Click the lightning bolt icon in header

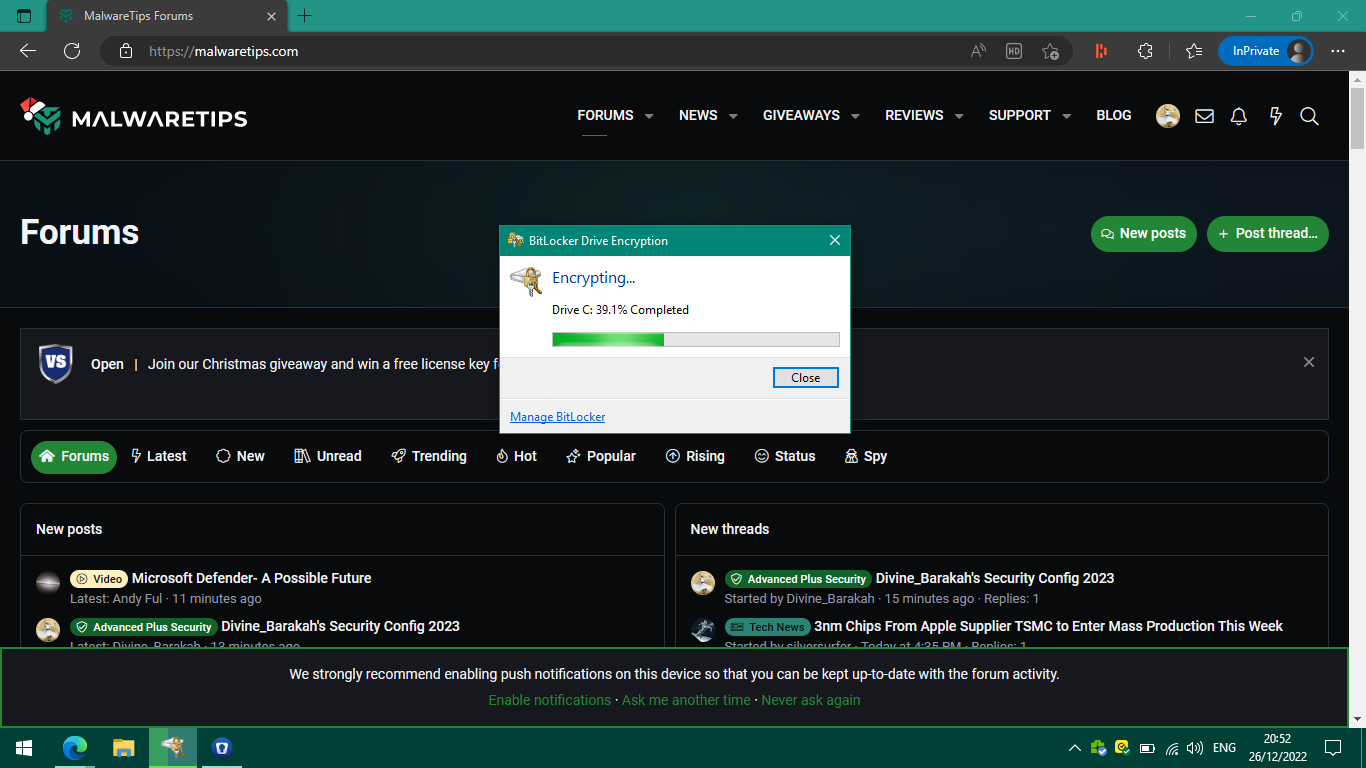tap(1275, 116)
